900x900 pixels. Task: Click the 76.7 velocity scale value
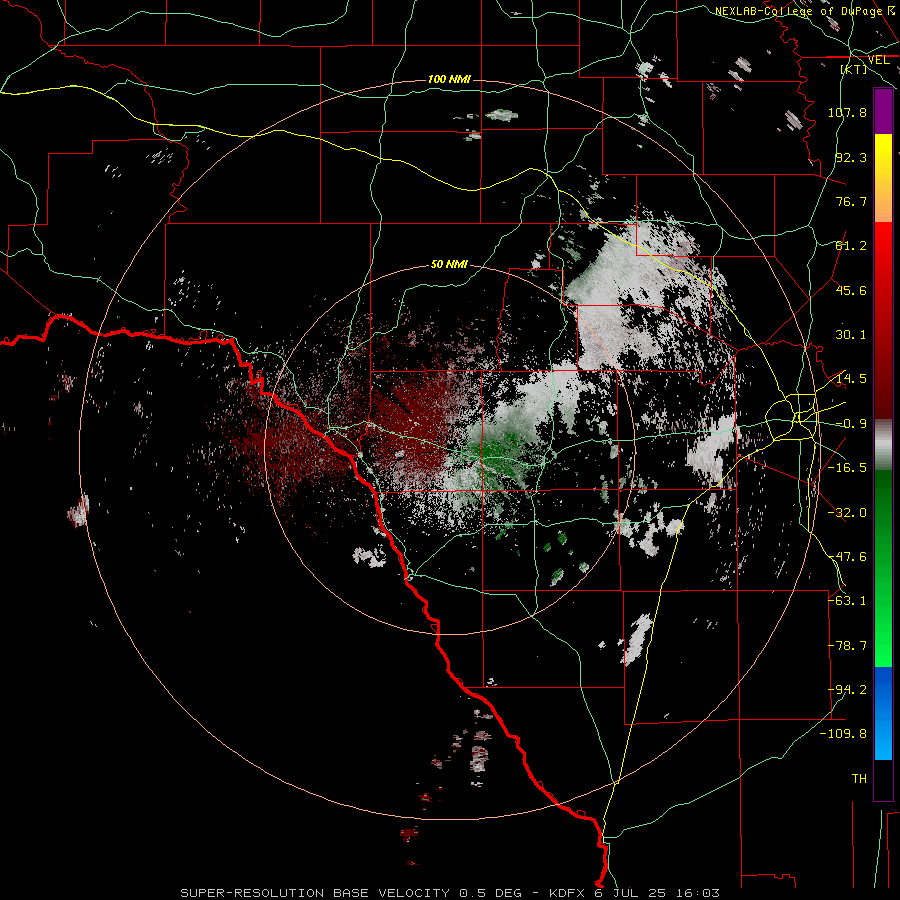coord(851,201)
